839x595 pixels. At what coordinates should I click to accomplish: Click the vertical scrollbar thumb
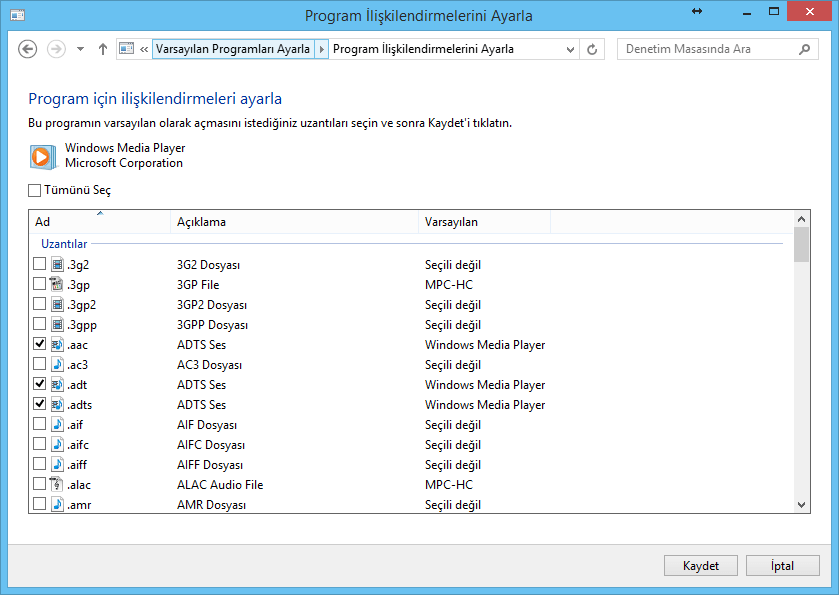point(801,245)
